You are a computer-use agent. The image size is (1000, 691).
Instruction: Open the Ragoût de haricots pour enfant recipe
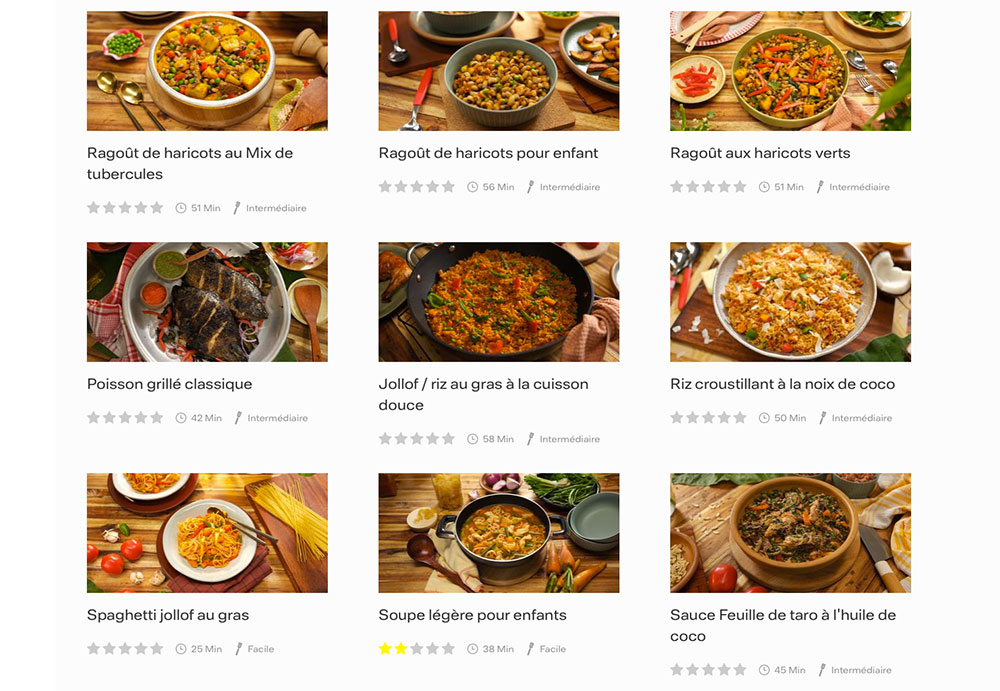488,153
